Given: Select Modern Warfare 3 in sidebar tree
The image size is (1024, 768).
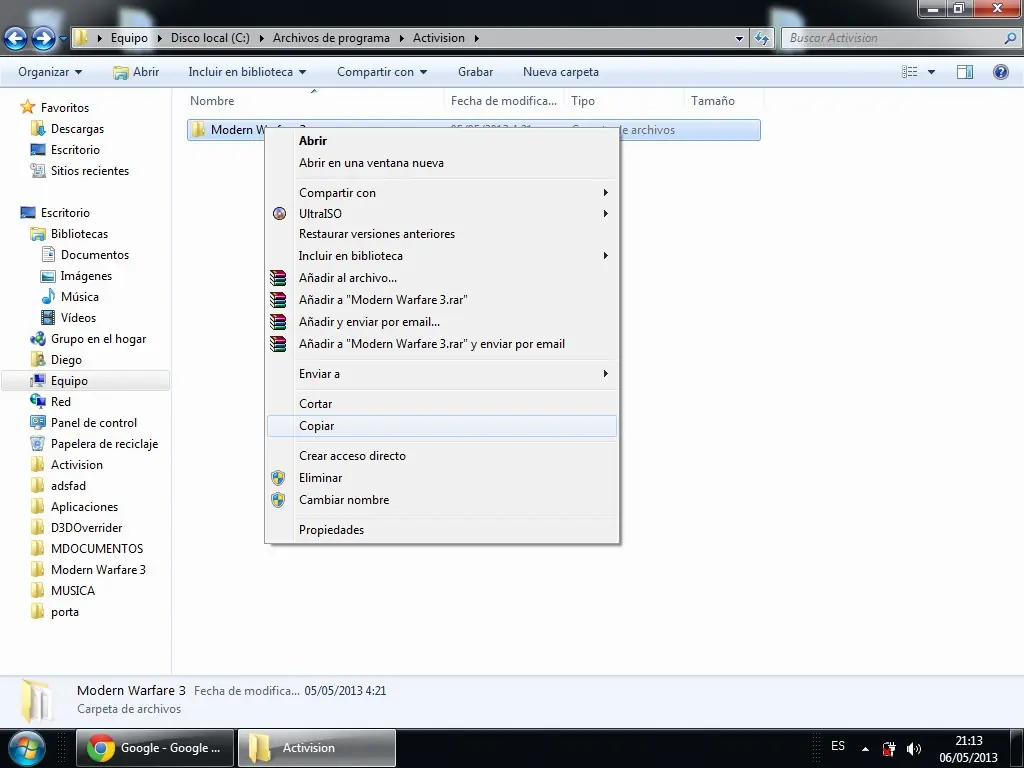Looking at the screenshot, I should point(98,569).
